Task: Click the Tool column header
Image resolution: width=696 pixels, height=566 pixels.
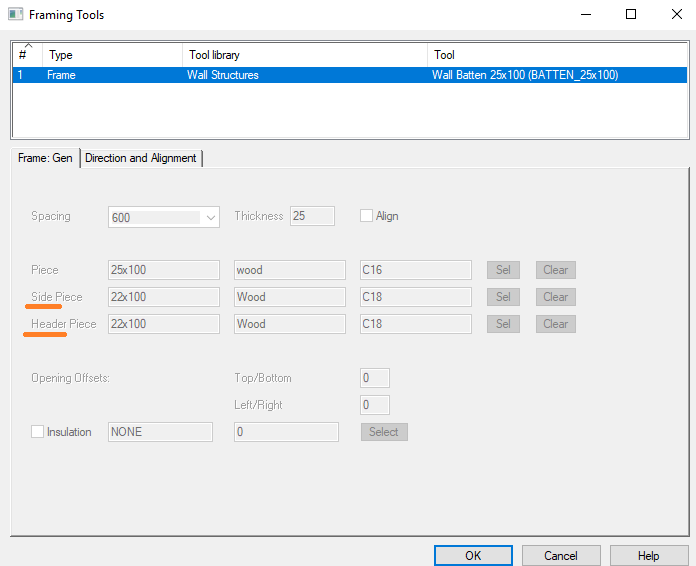Action: pos(556,55)
